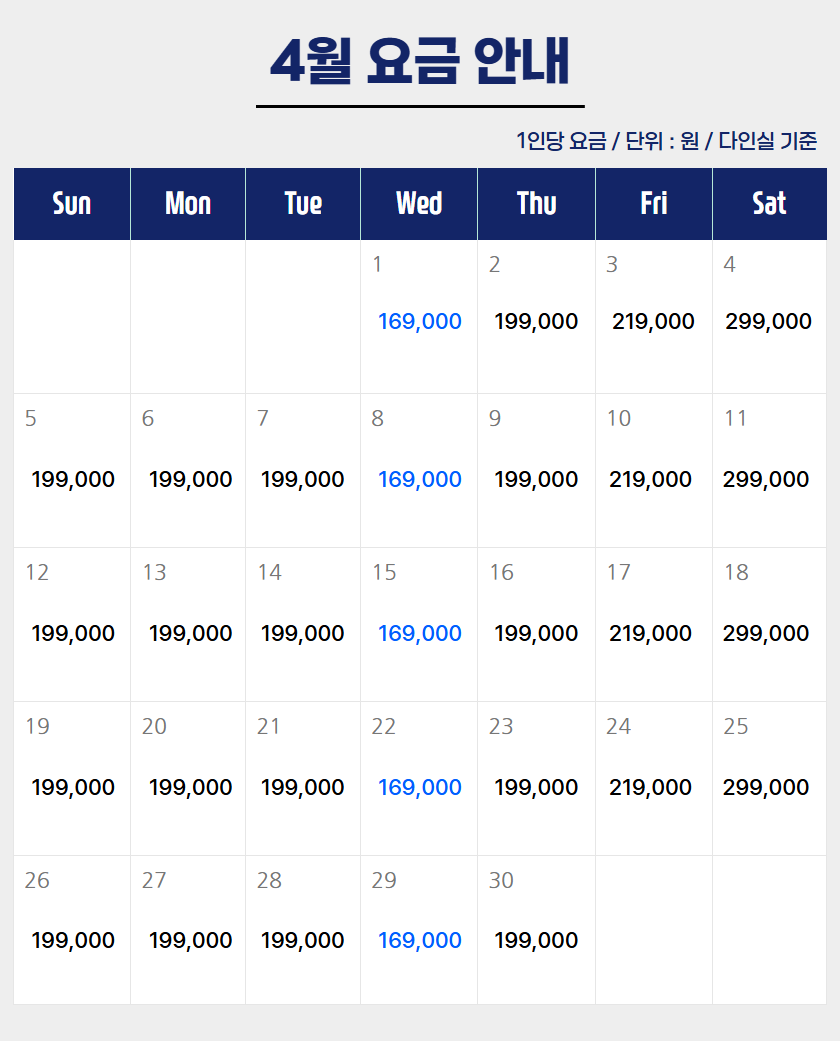840x1041 pixels.
Task: Select the 299,000 price on April 11
Action: (766, 480)
